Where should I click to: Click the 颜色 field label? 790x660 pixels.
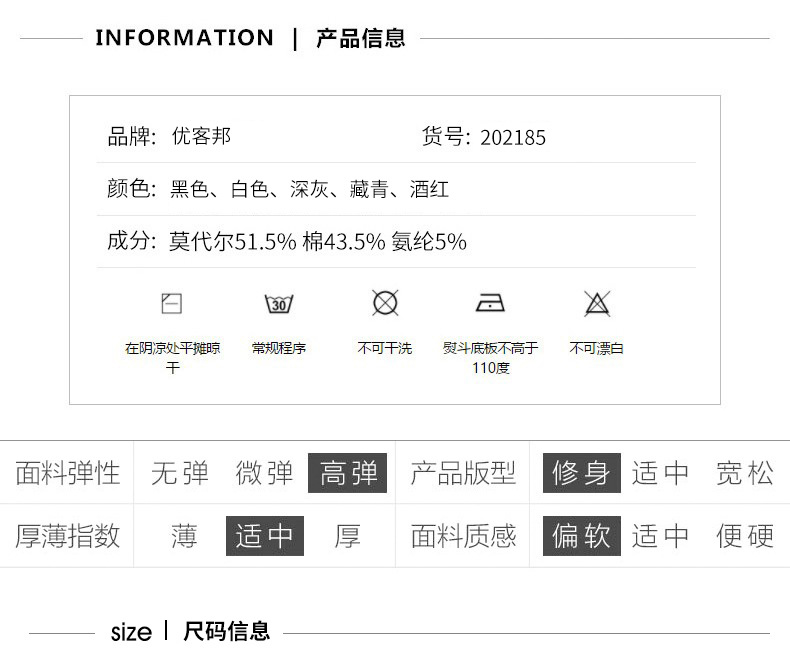tap(130, 189)
